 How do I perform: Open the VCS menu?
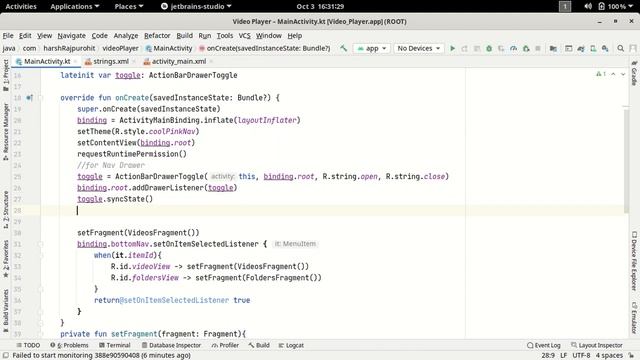click(x=244, y=36)
